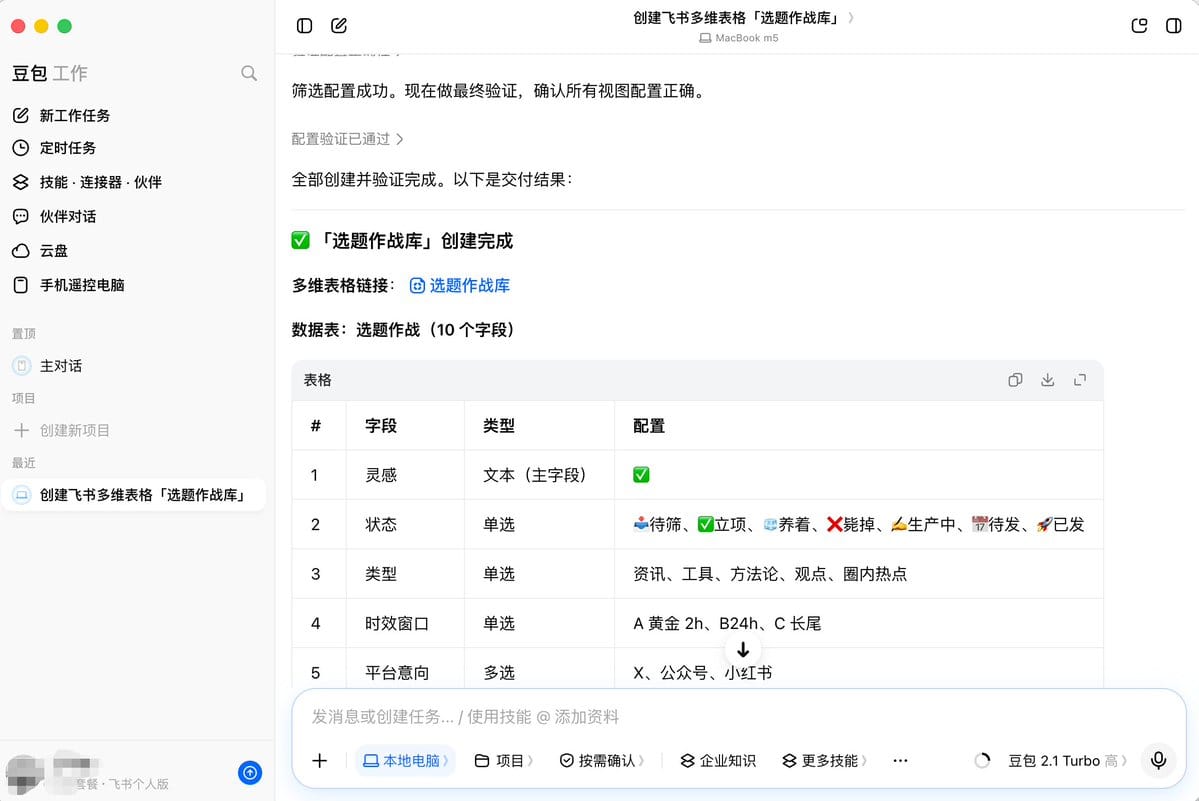Activate microphone voice input
This screenshot has width=1199, height=801.
(1158, 760)
